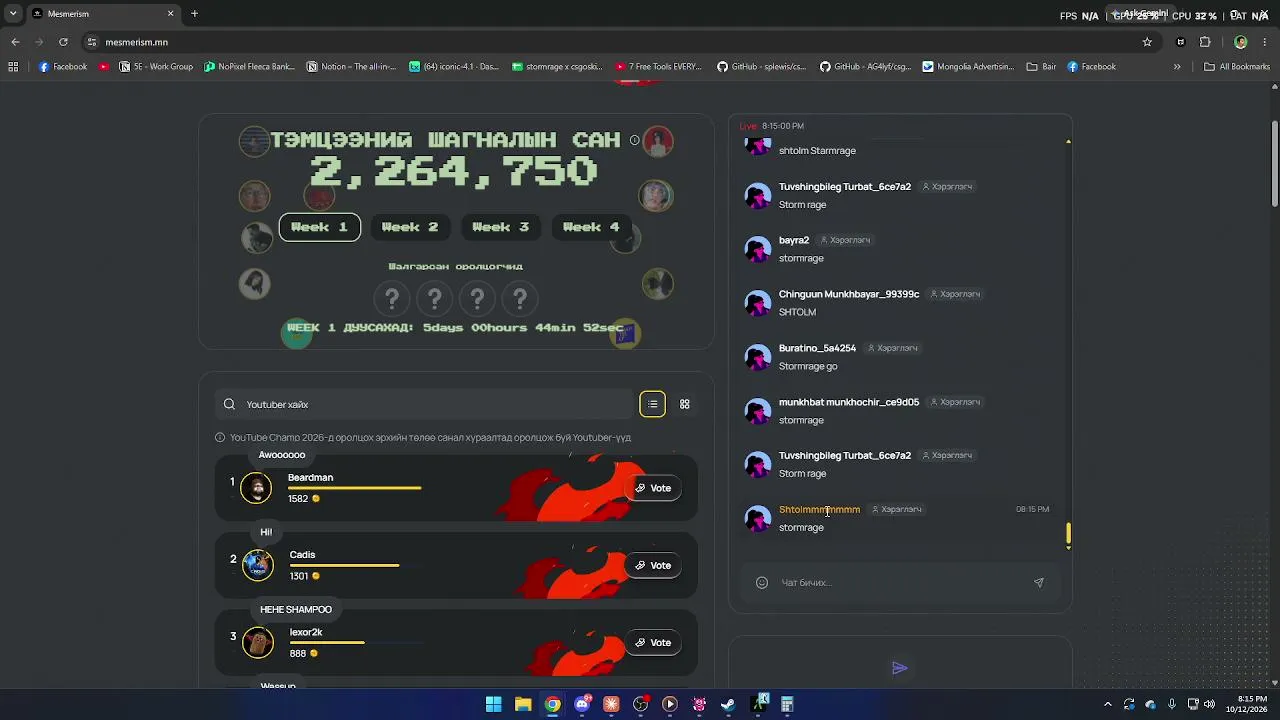Click the chat panel scrollbar thumb
The image size is (1280, 720).
(1068, 533)
